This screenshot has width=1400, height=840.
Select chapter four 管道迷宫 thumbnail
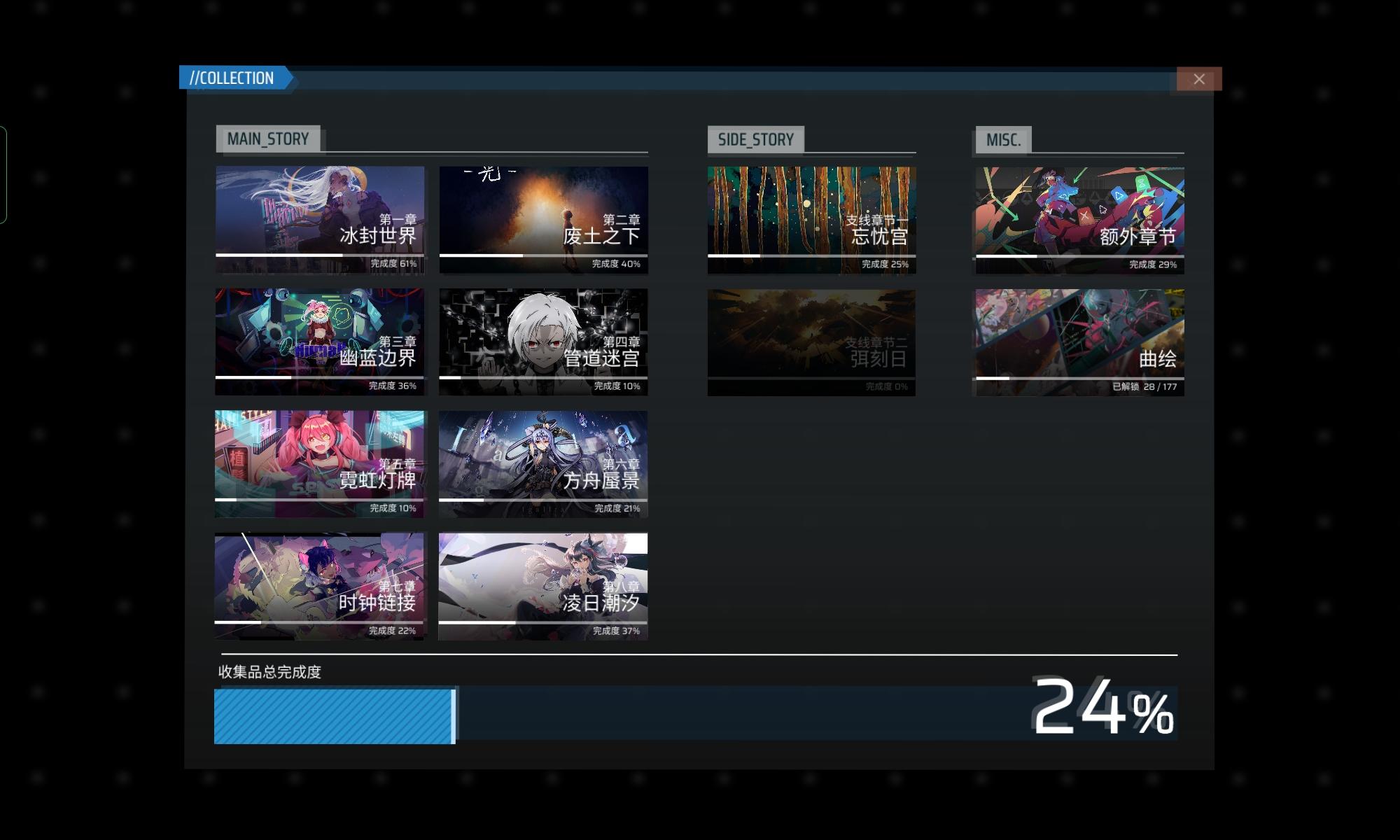click(x=543, y=342)
